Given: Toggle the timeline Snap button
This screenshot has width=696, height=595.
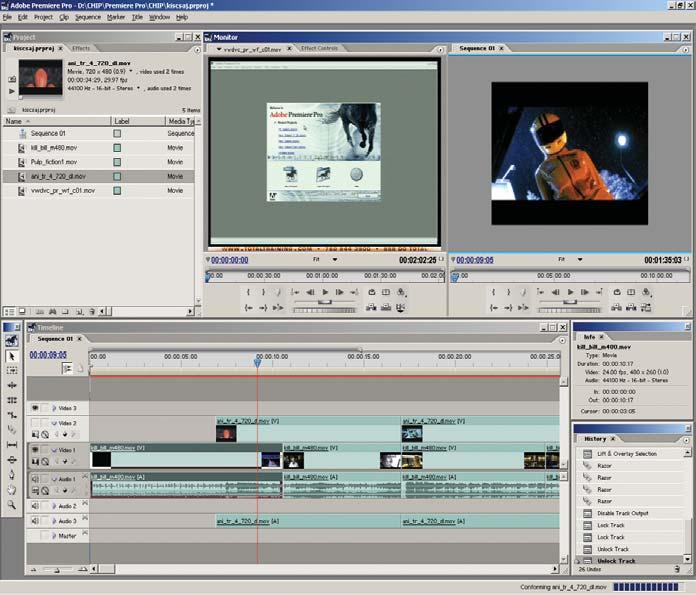Looking at the screenshot, I should tap(67, 368).
